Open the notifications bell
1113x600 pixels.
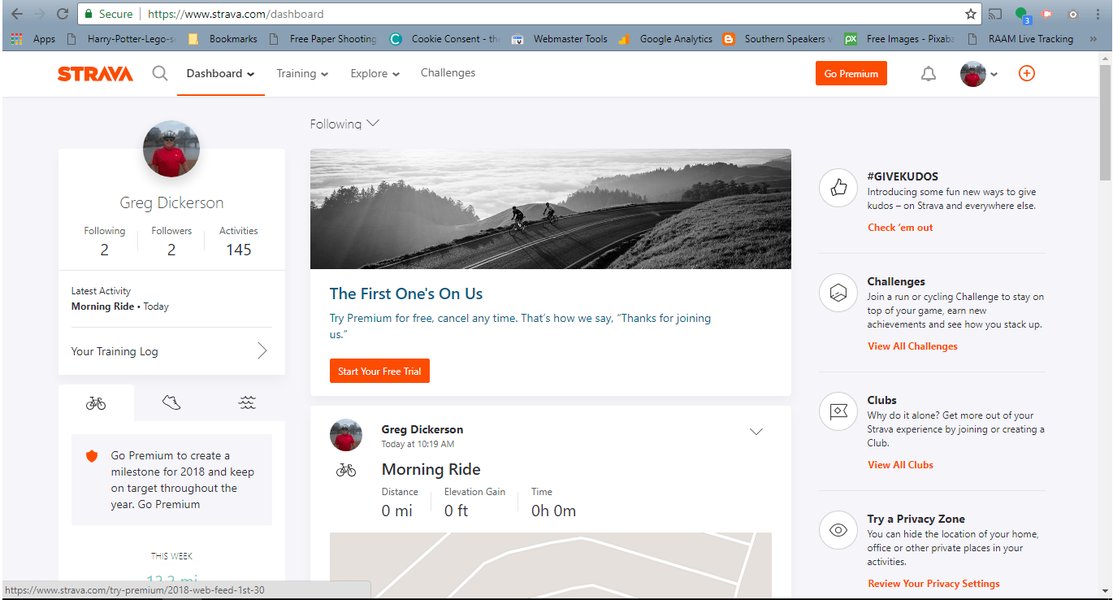[927, 72]
